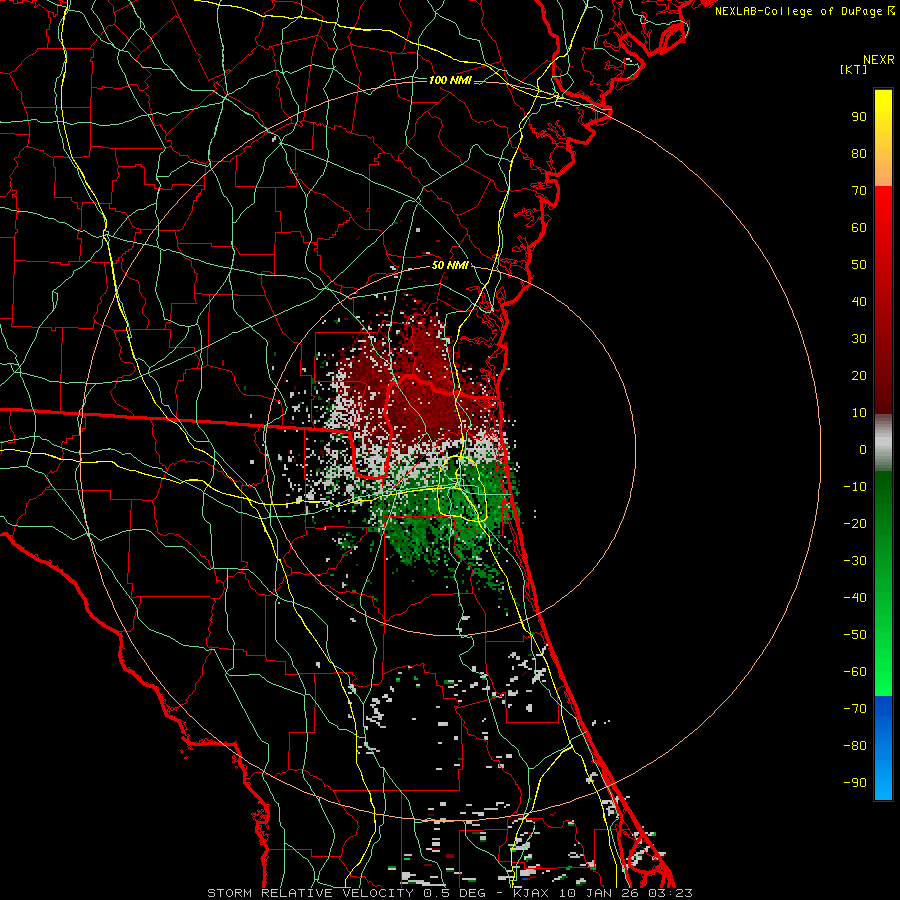The width and height of the screenshot is (900, 900).
Task: Click the gray zero-velocity band of the color bar
Action: [x=883, y=443]
